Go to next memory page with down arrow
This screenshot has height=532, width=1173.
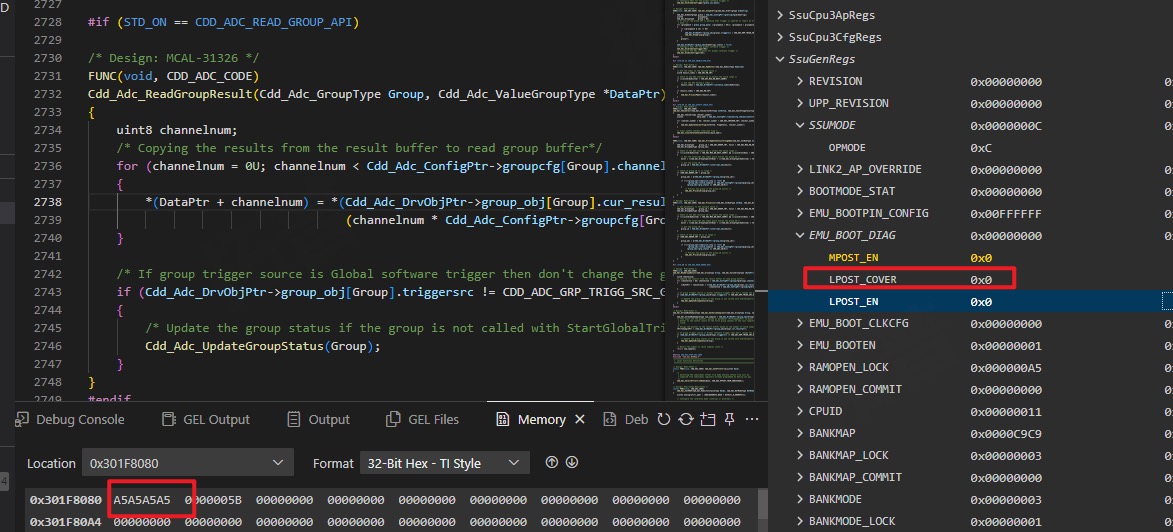point(572,462)
